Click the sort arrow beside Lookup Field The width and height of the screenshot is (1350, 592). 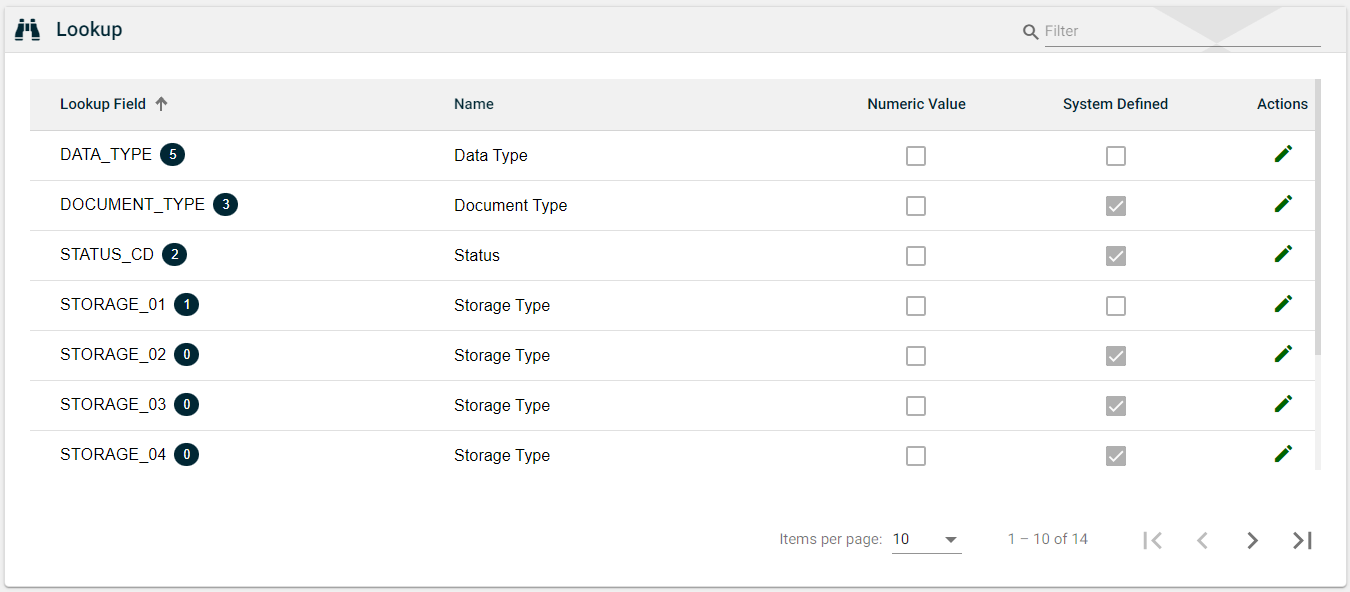pyautogui.click(x=161, y=104)
